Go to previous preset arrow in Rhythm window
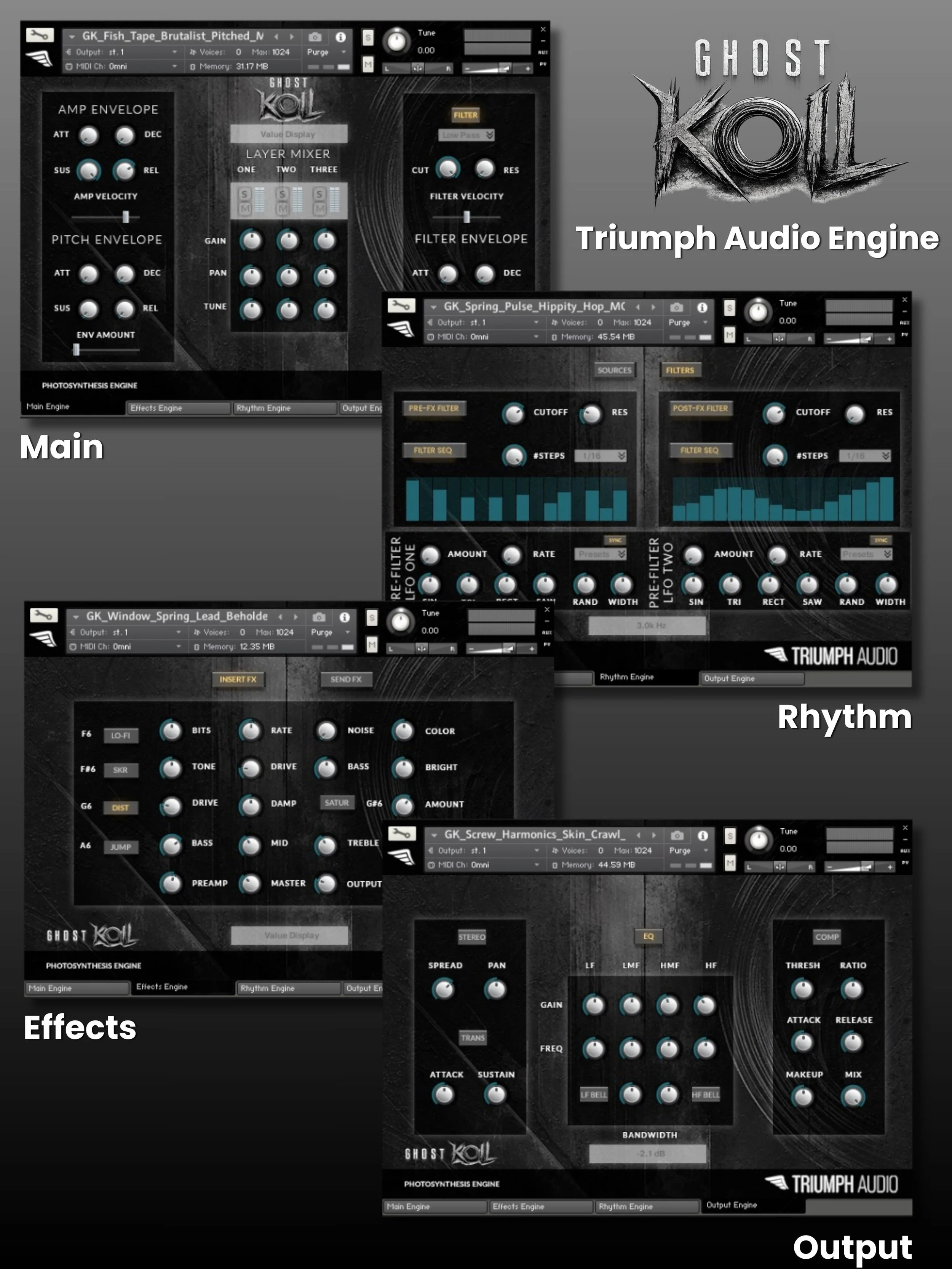 (x=637, y=308)
